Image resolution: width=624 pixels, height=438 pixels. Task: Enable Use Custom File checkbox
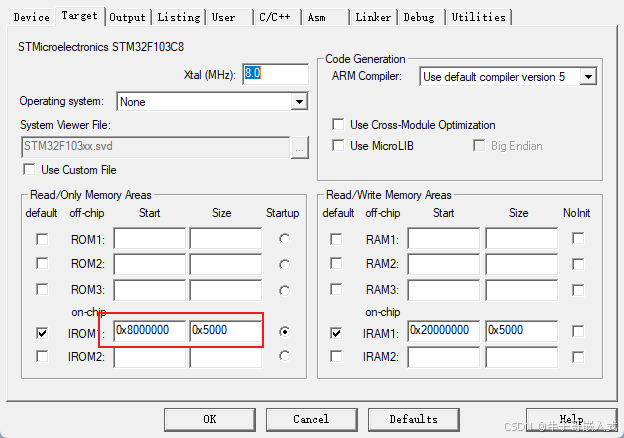[x=29, y=169]
